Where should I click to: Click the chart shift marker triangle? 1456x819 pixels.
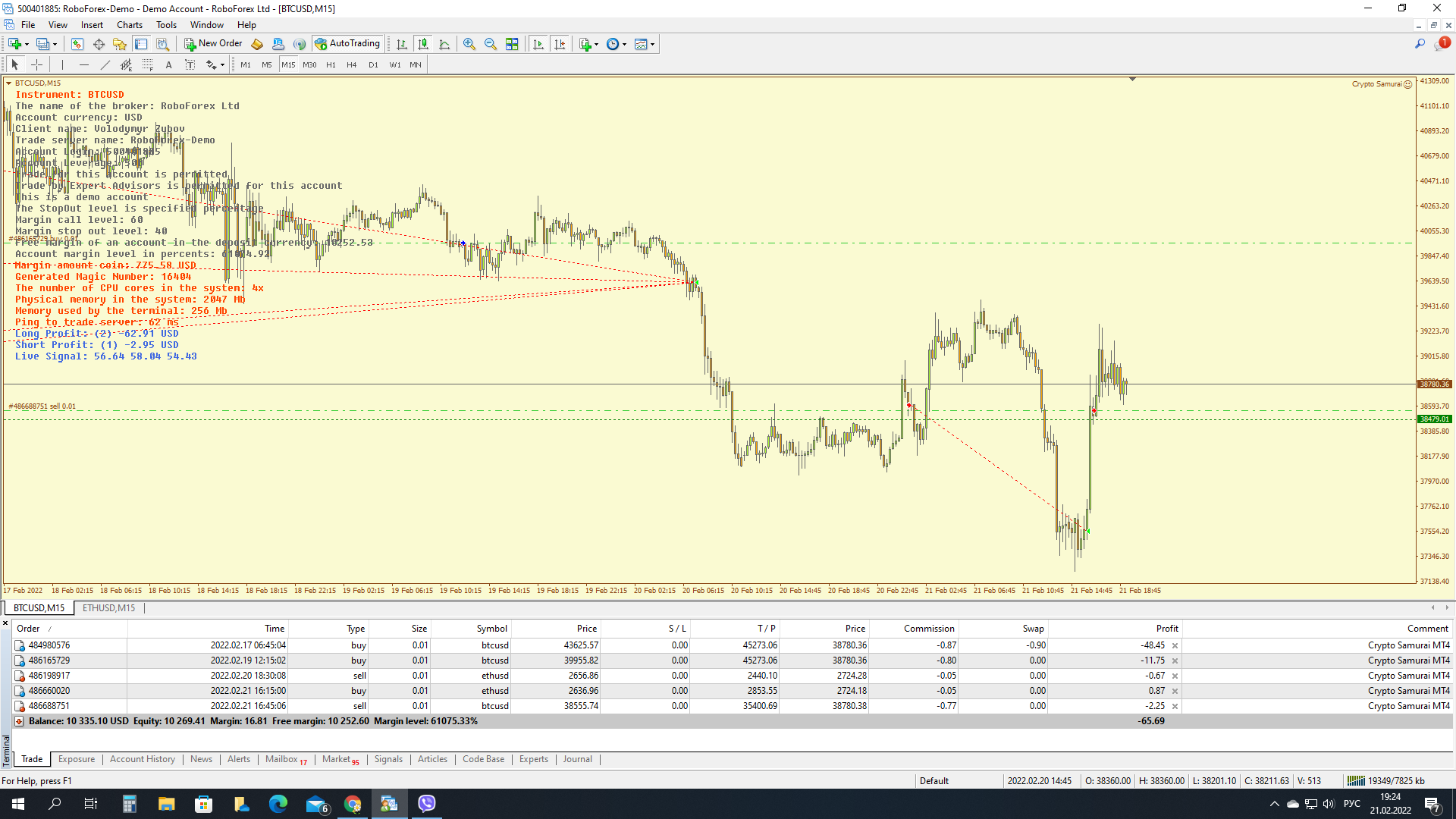1132,79
